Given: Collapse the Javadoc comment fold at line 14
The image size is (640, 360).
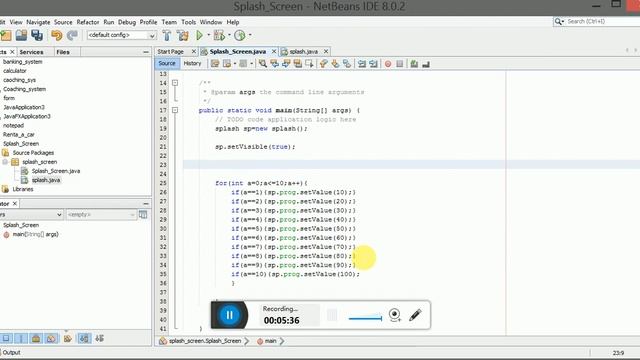Looking at the screenshot, I should (175, 83).
